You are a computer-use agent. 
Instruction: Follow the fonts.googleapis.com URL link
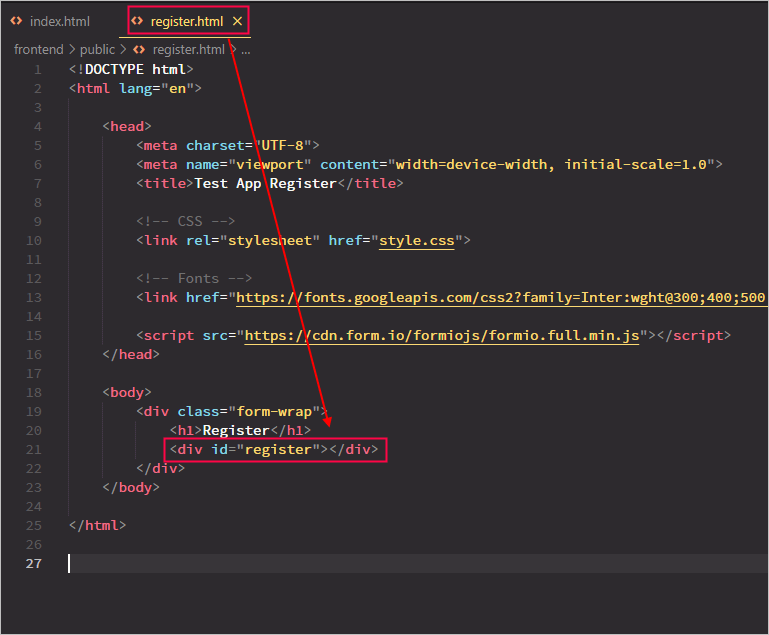[x=500, y=298]
